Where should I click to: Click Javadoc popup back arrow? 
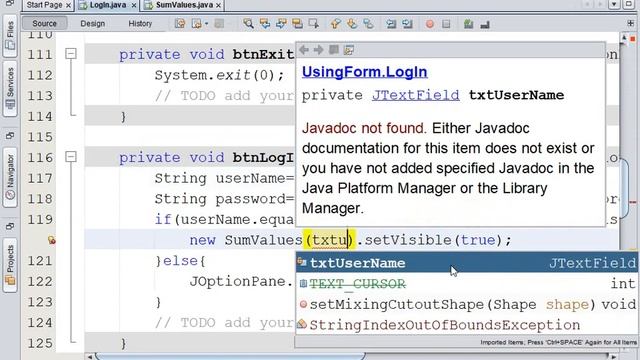tap(304, 50)
